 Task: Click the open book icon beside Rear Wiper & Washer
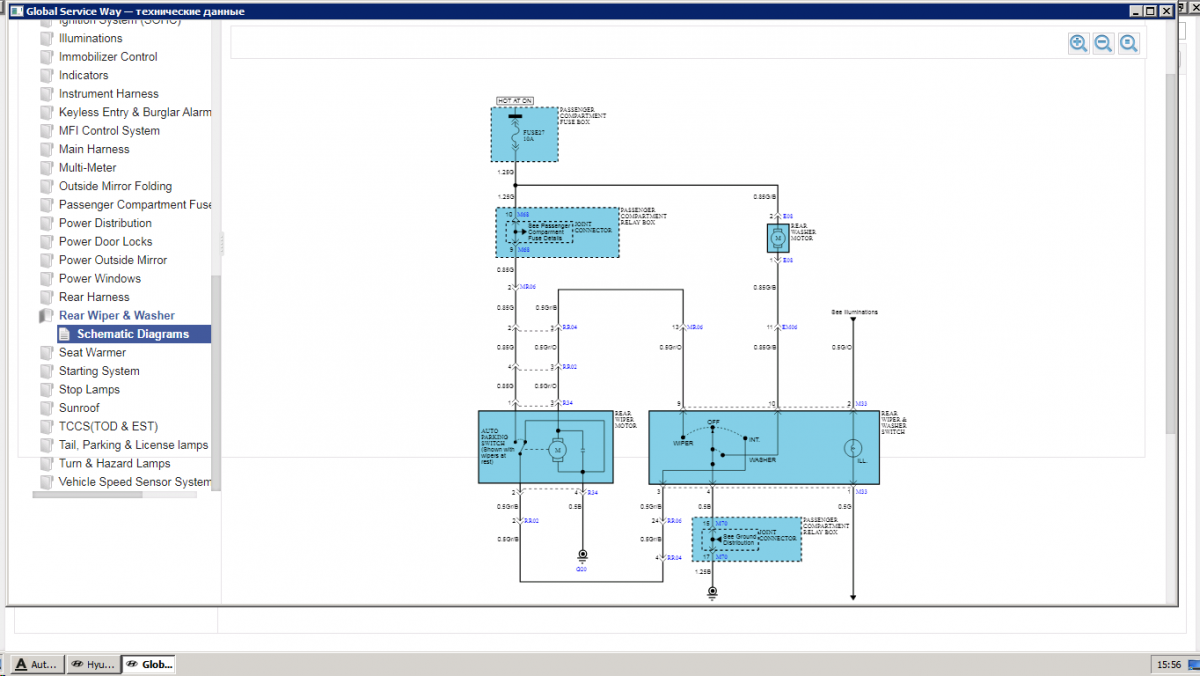coord(46,316)
